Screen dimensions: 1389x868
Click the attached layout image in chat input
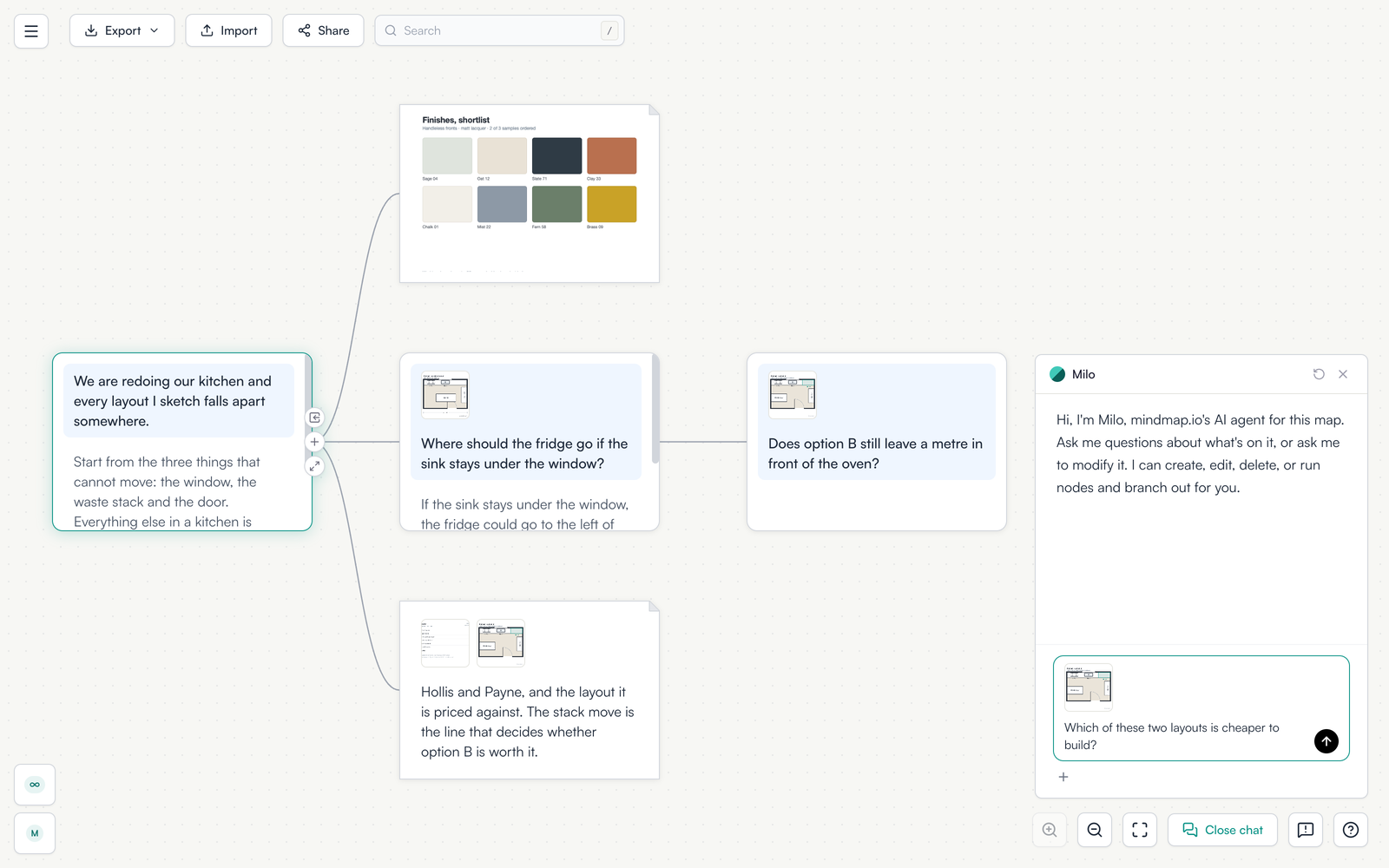click(x=1089, y=688)
